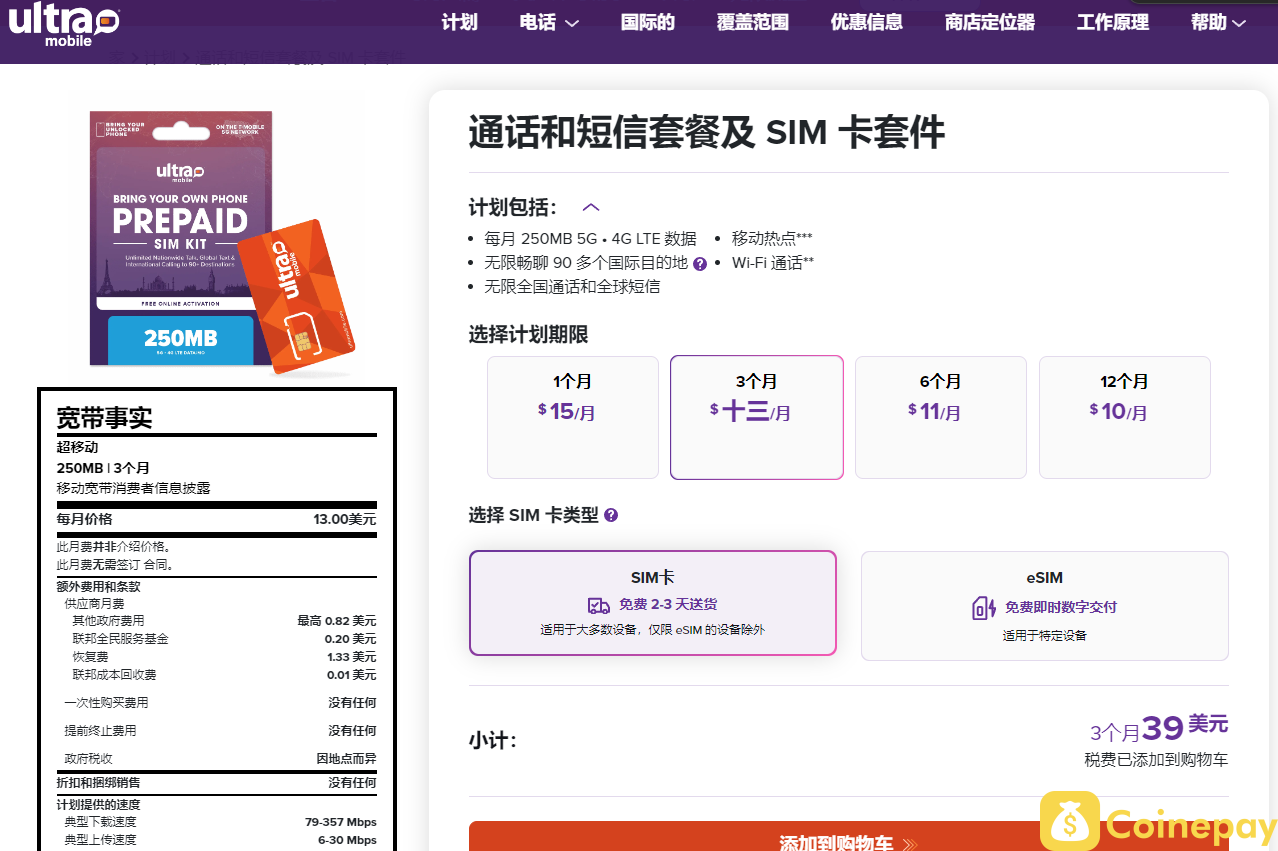Select the SIM卡 physical card option
Screen dimensions: 1278x851
[x=653, y=603]
